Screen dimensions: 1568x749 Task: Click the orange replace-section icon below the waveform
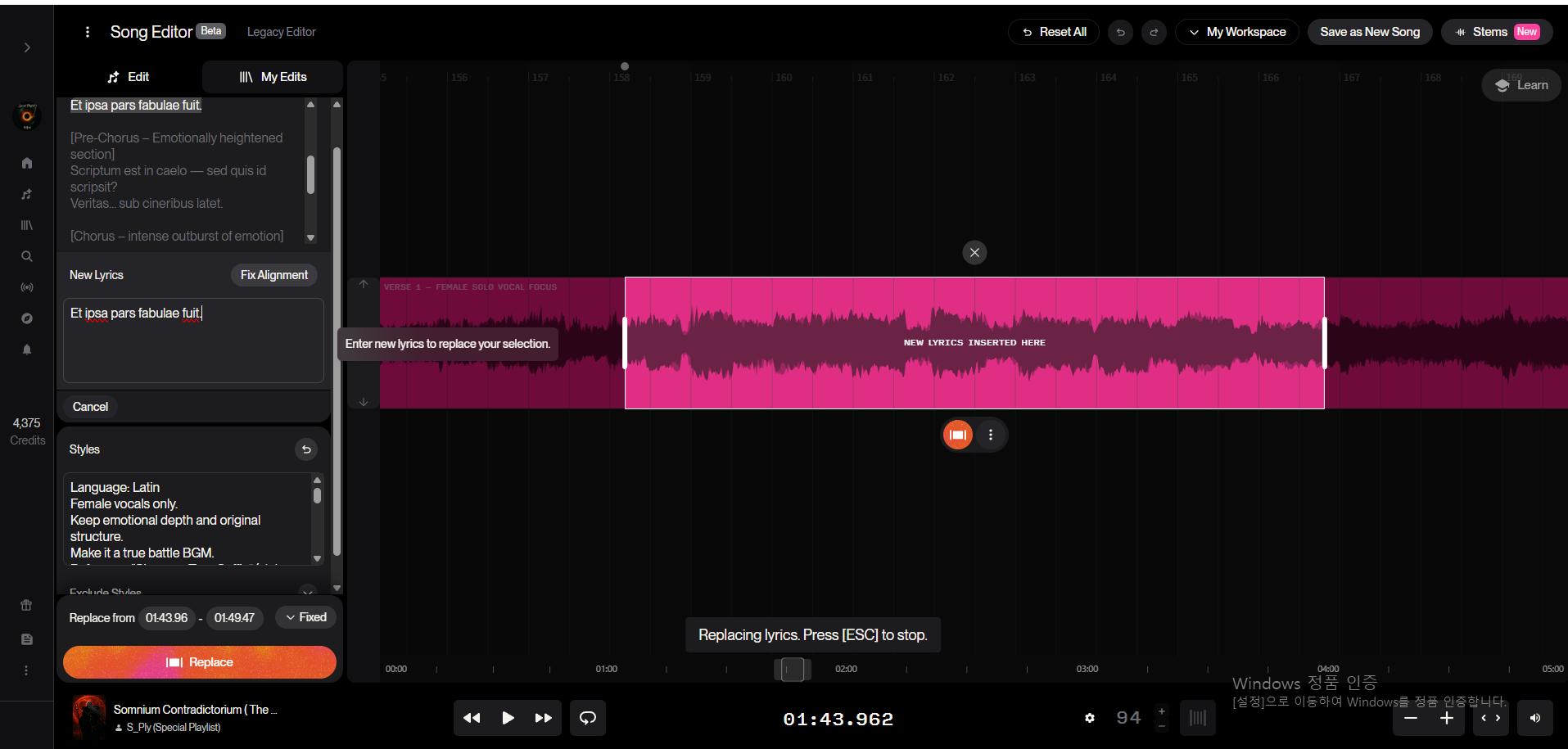coord(957,435)
